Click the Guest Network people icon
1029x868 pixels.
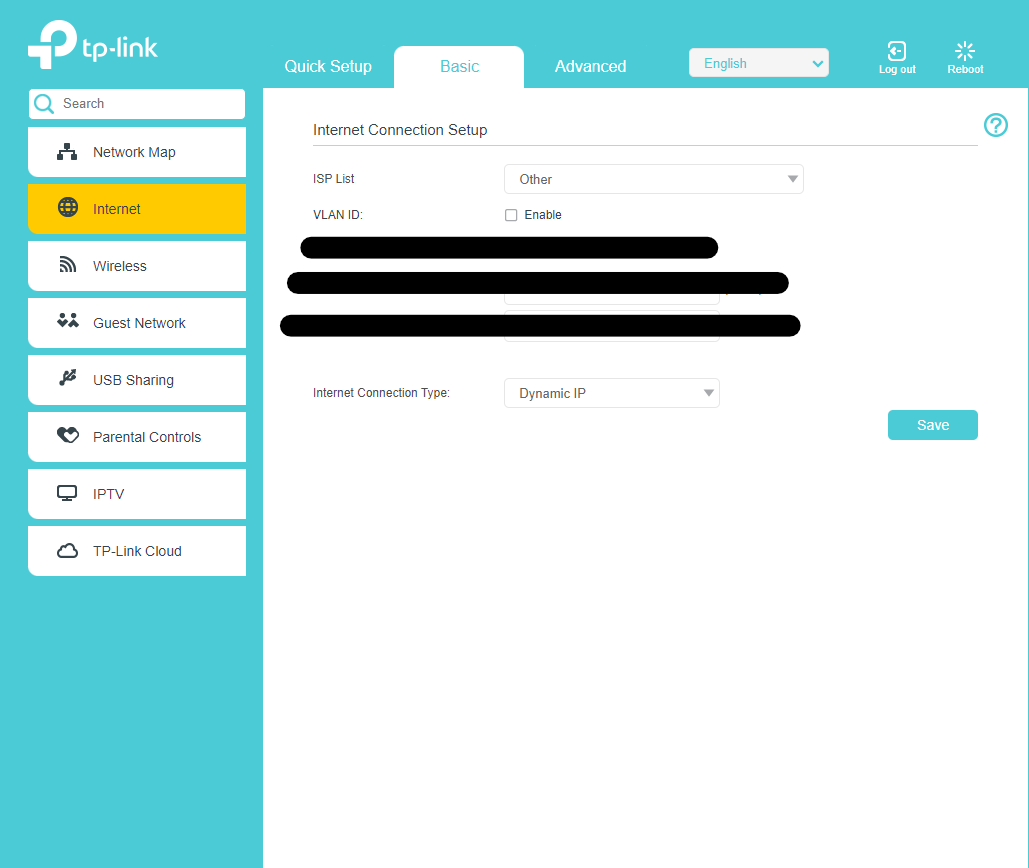(68, 321)
